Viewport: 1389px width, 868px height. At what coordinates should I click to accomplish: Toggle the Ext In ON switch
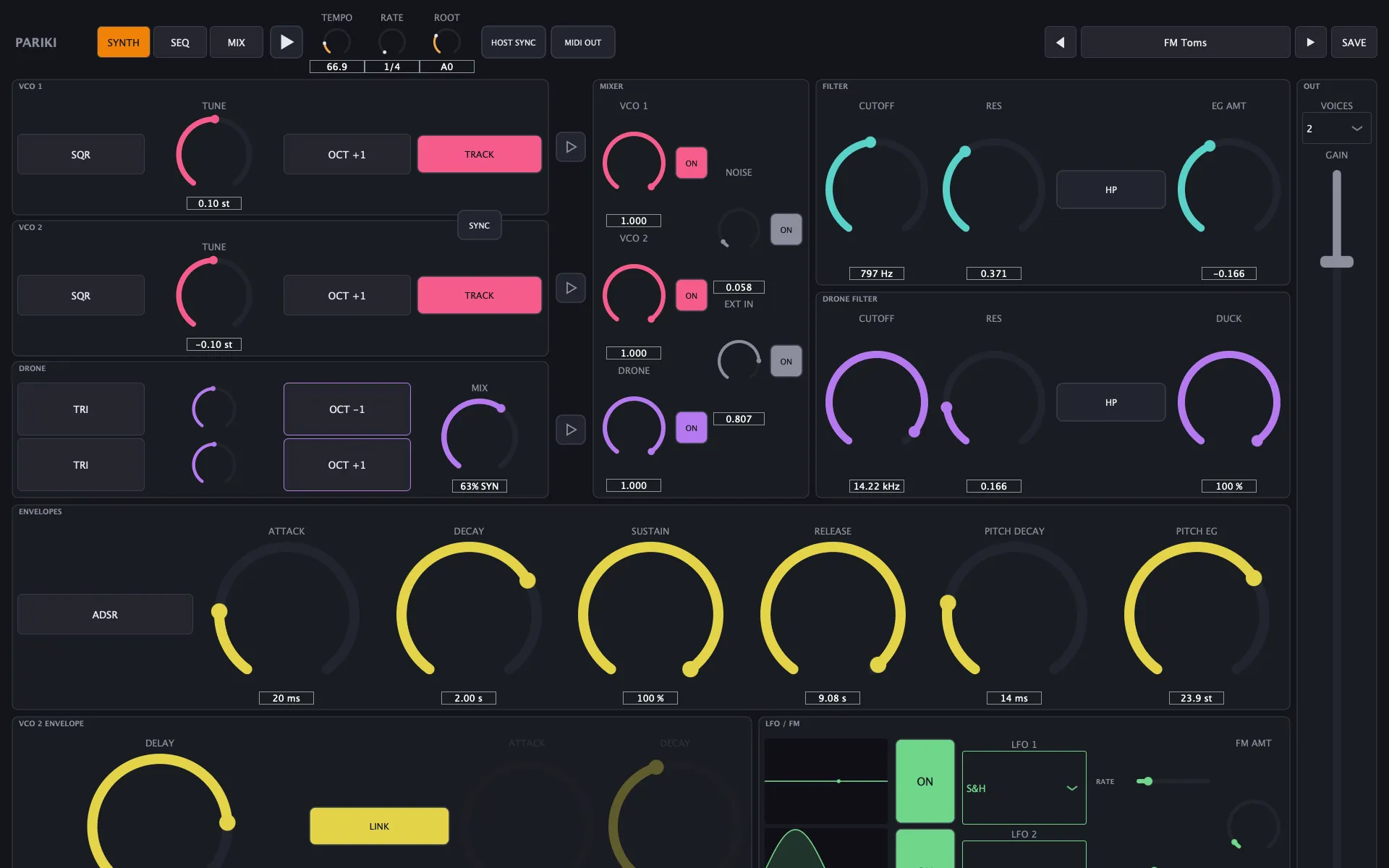pos(786,361)
